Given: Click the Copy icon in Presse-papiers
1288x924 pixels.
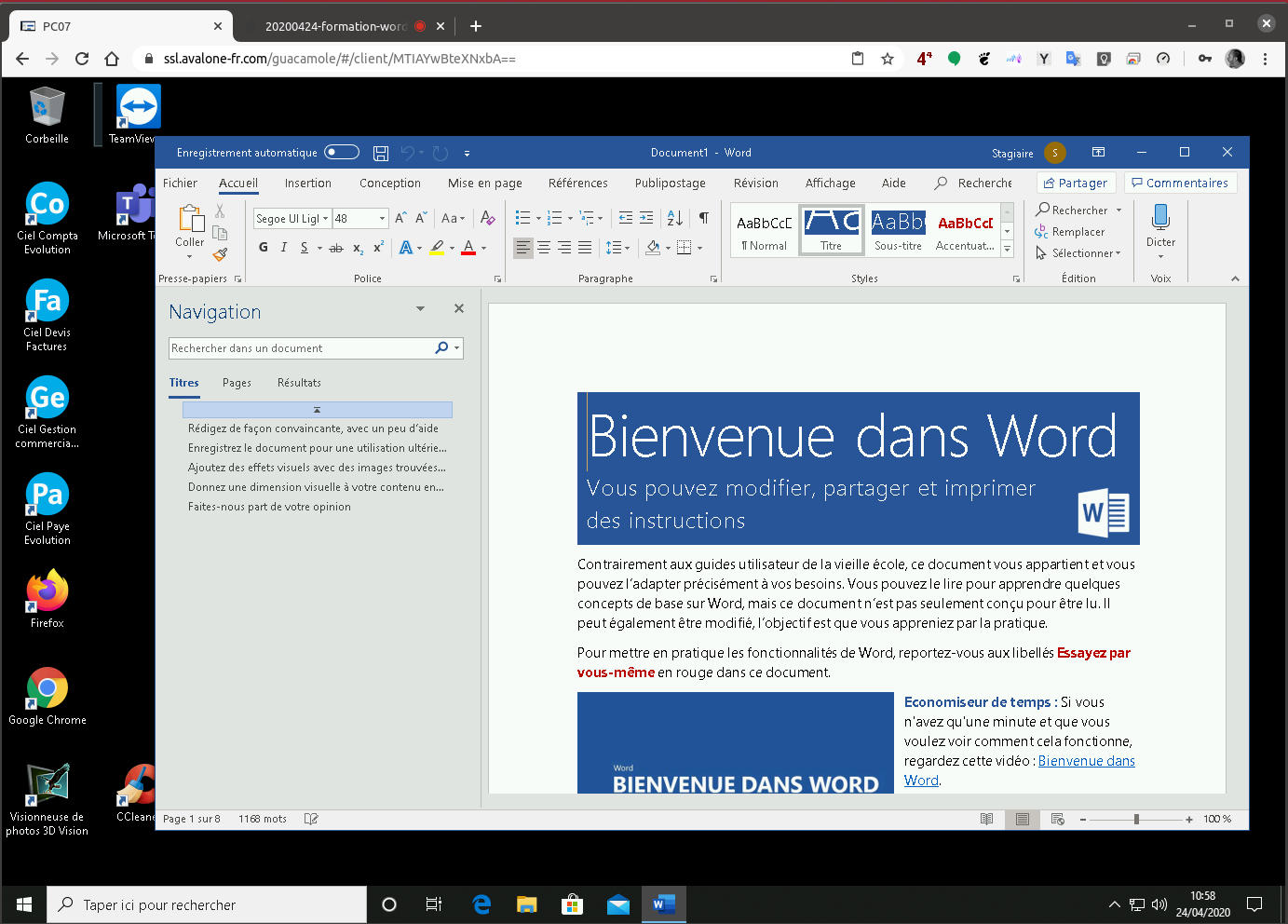Looking at the screenshot, I should [220, 233].
